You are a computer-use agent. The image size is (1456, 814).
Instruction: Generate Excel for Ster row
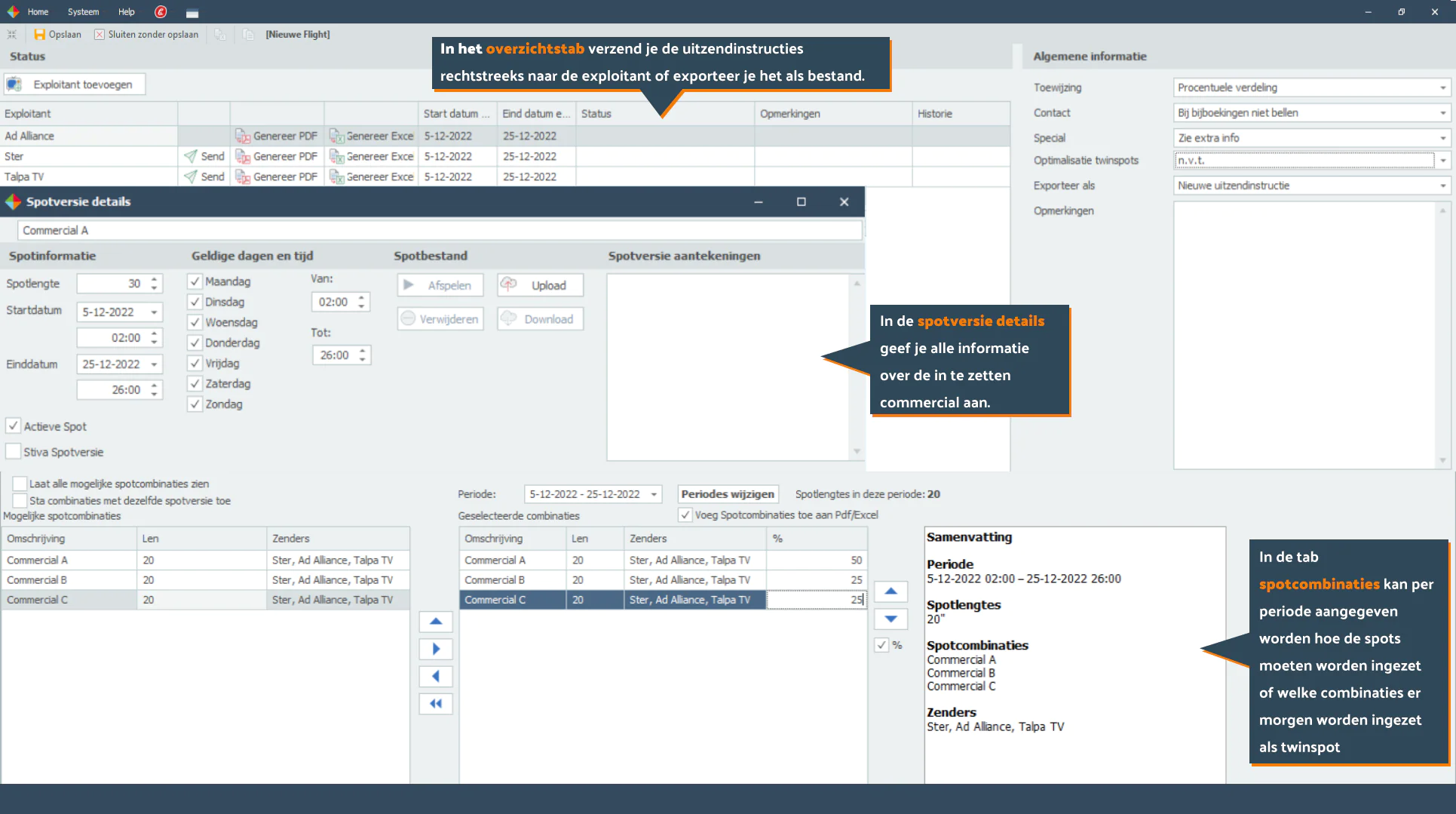[372, 156]
